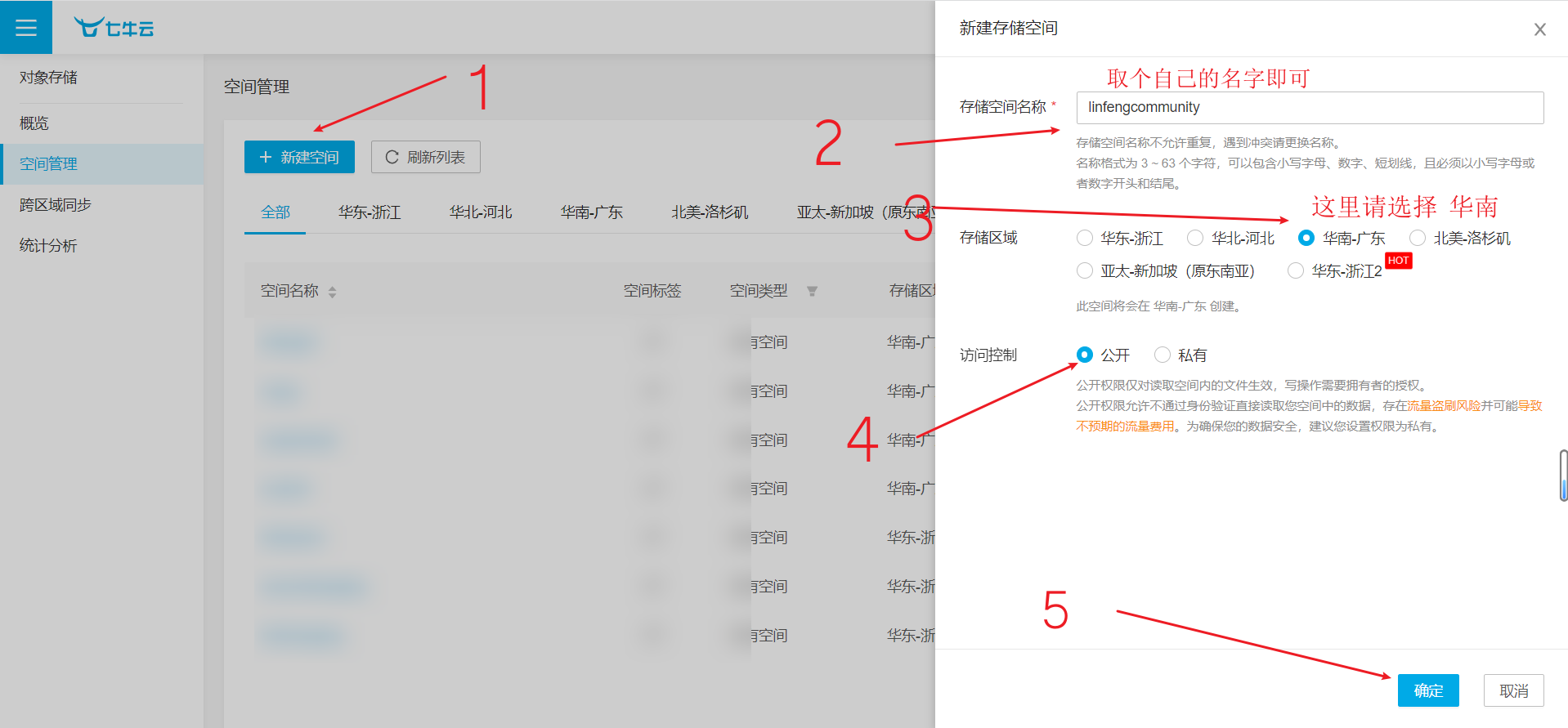
Task: Select the 华南-广东 storage region radio
Action: click(x=1306, y=238)
